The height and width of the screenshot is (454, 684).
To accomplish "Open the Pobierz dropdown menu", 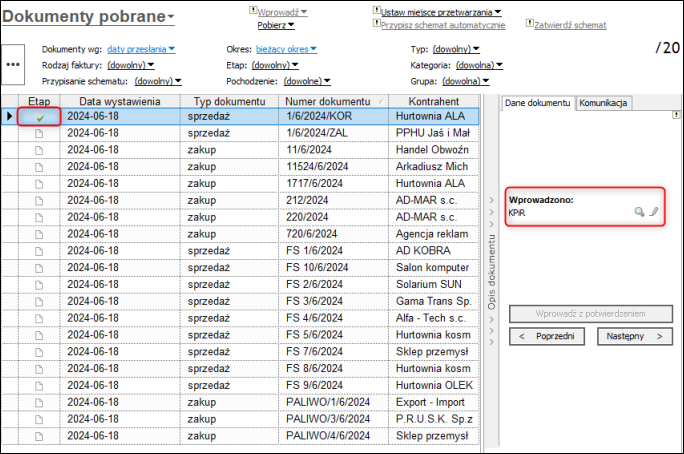I will pyautogui.click(x=276, y=25).
